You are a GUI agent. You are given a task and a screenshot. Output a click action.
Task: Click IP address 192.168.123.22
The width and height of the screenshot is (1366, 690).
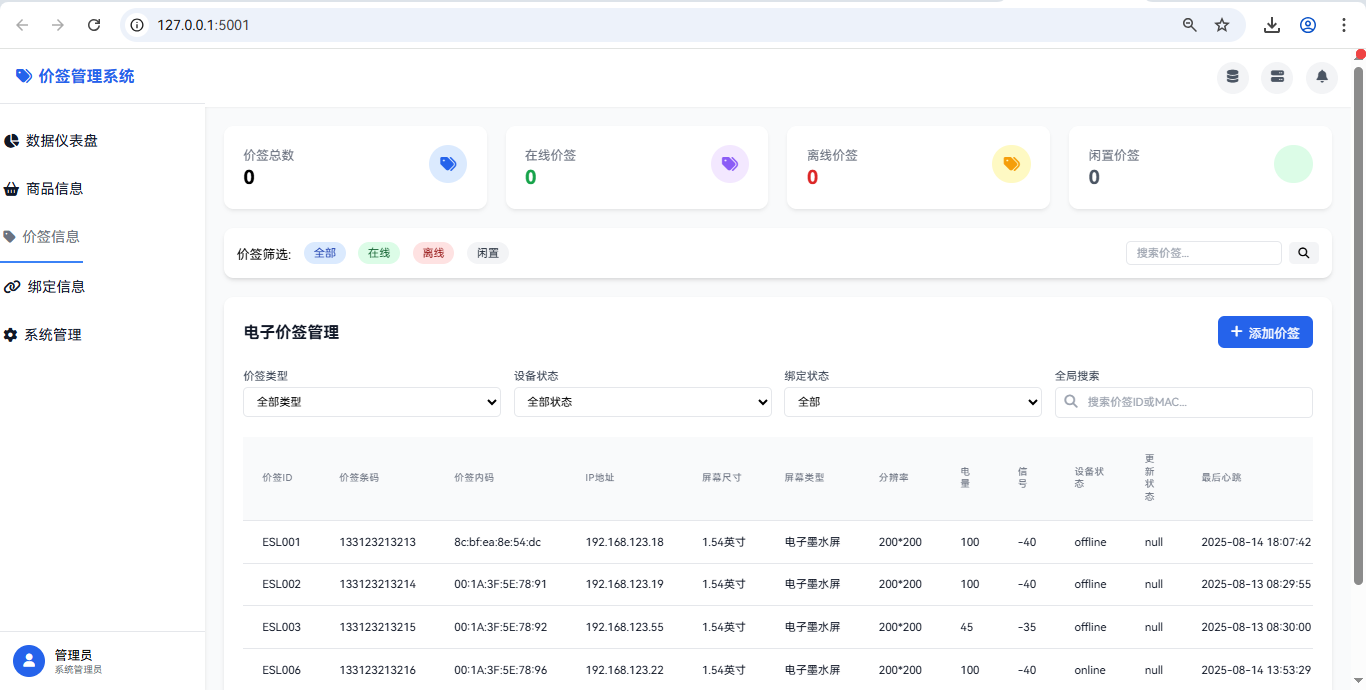(x=625, y=670)
